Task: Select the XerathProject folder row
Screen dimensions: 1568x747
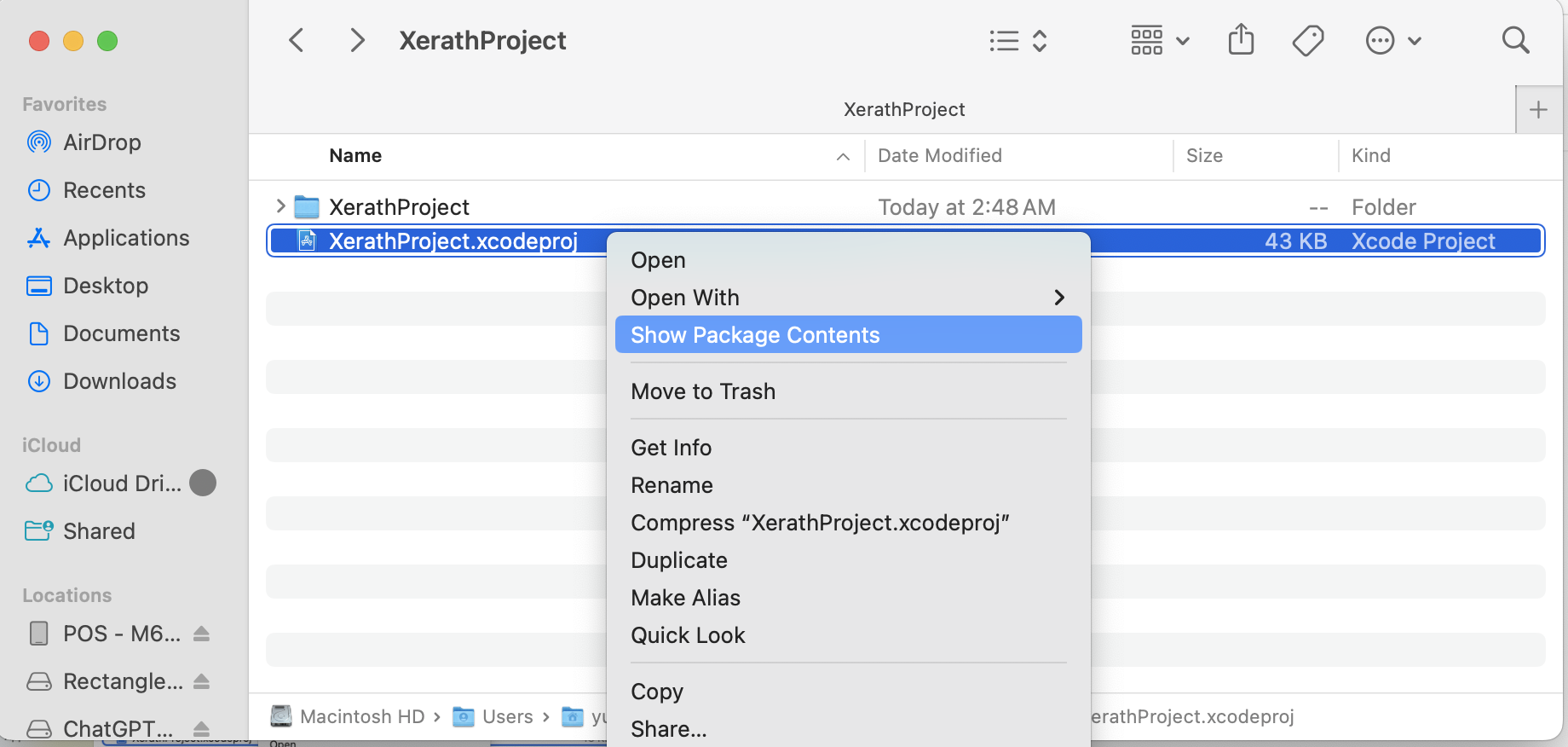Action: pyautogui.click(x=905, y=207)
